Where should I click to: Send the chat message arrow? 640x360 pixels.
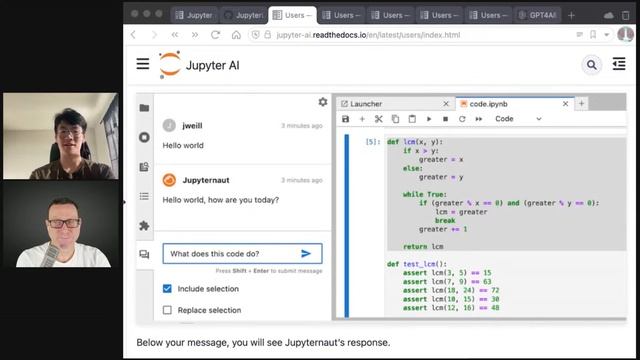pyautogui.click(x=306, y=253)
